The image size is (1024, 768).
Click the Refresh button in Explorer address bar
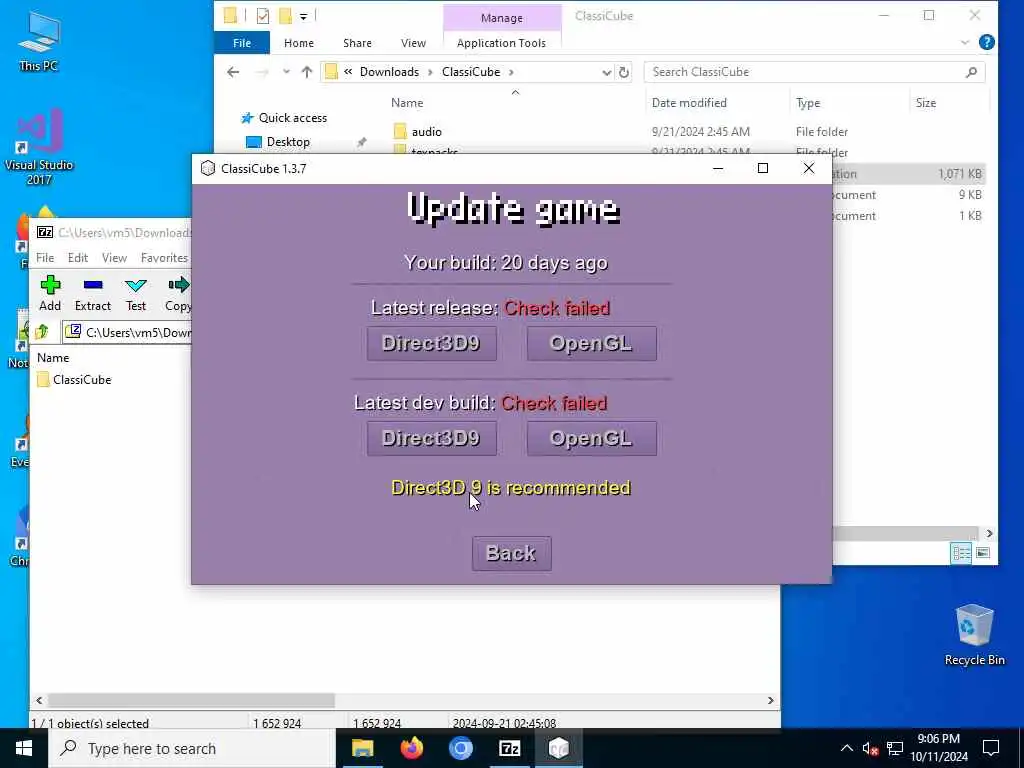pos(624,72)
